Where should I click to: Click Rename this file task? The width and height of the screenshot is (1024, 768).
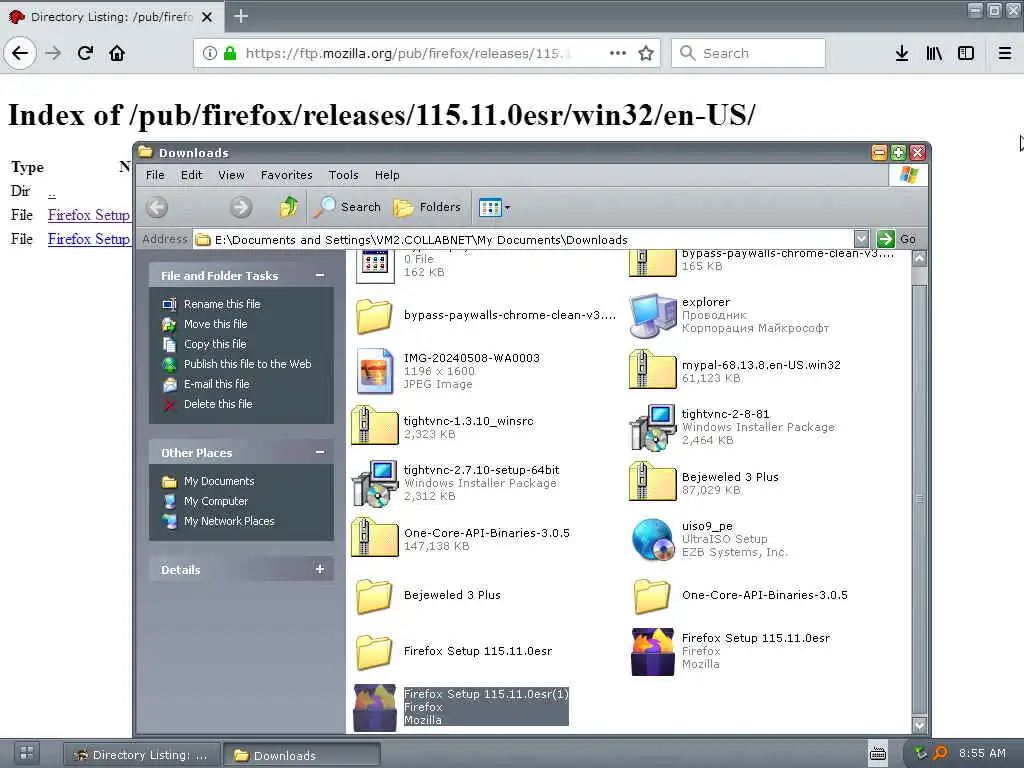point(221,304)
